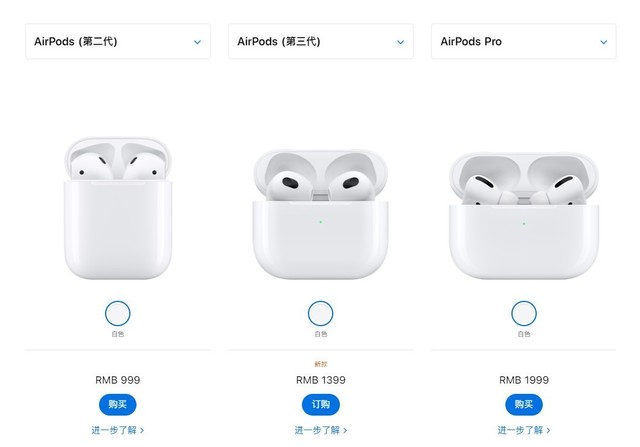Screen dimensions: 640x447
Task: Click the AirPods Pro product image
Action: (524, 216)
